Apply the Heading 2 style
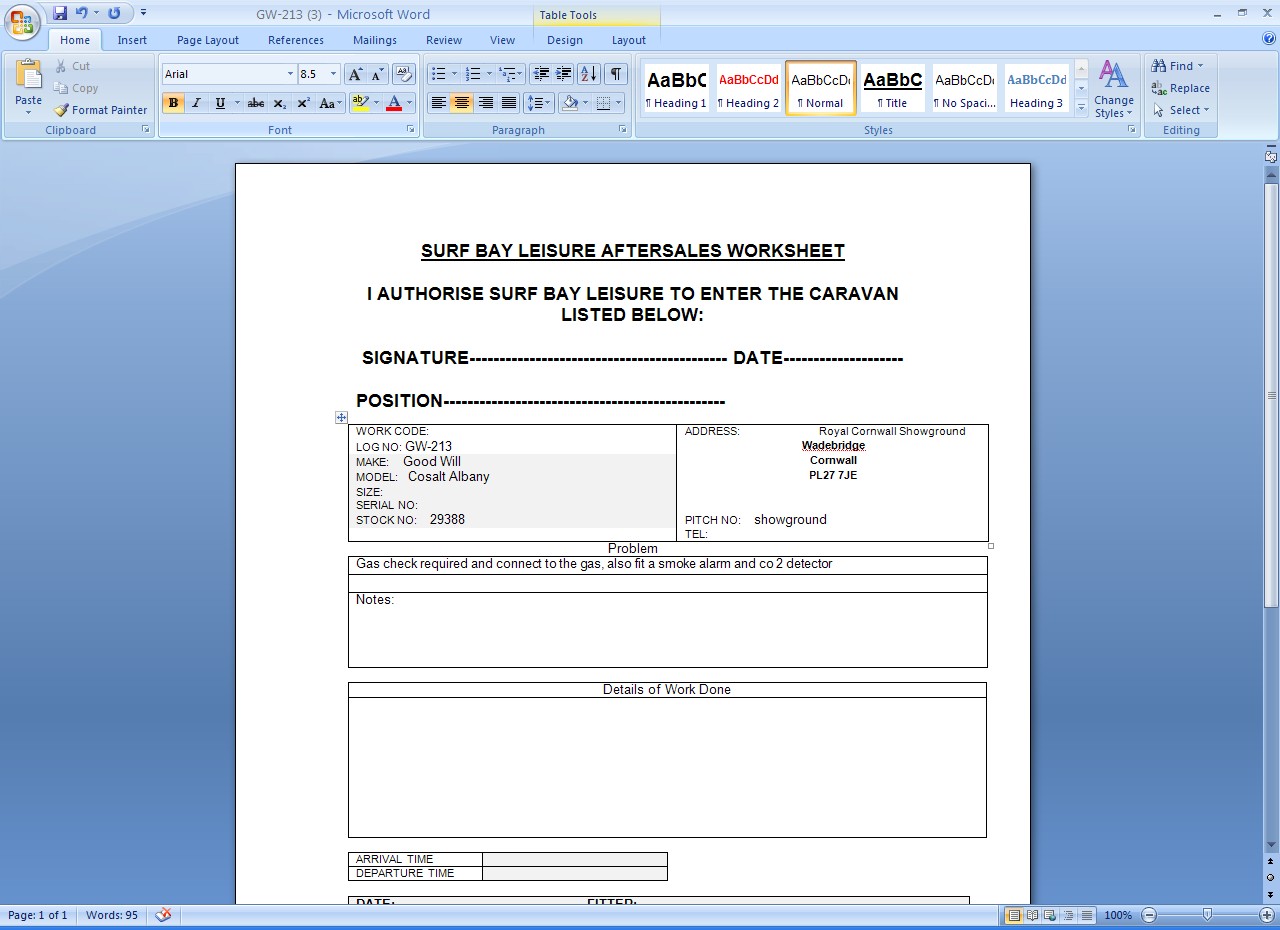The image size is (1280, 930). click(748, 88)
